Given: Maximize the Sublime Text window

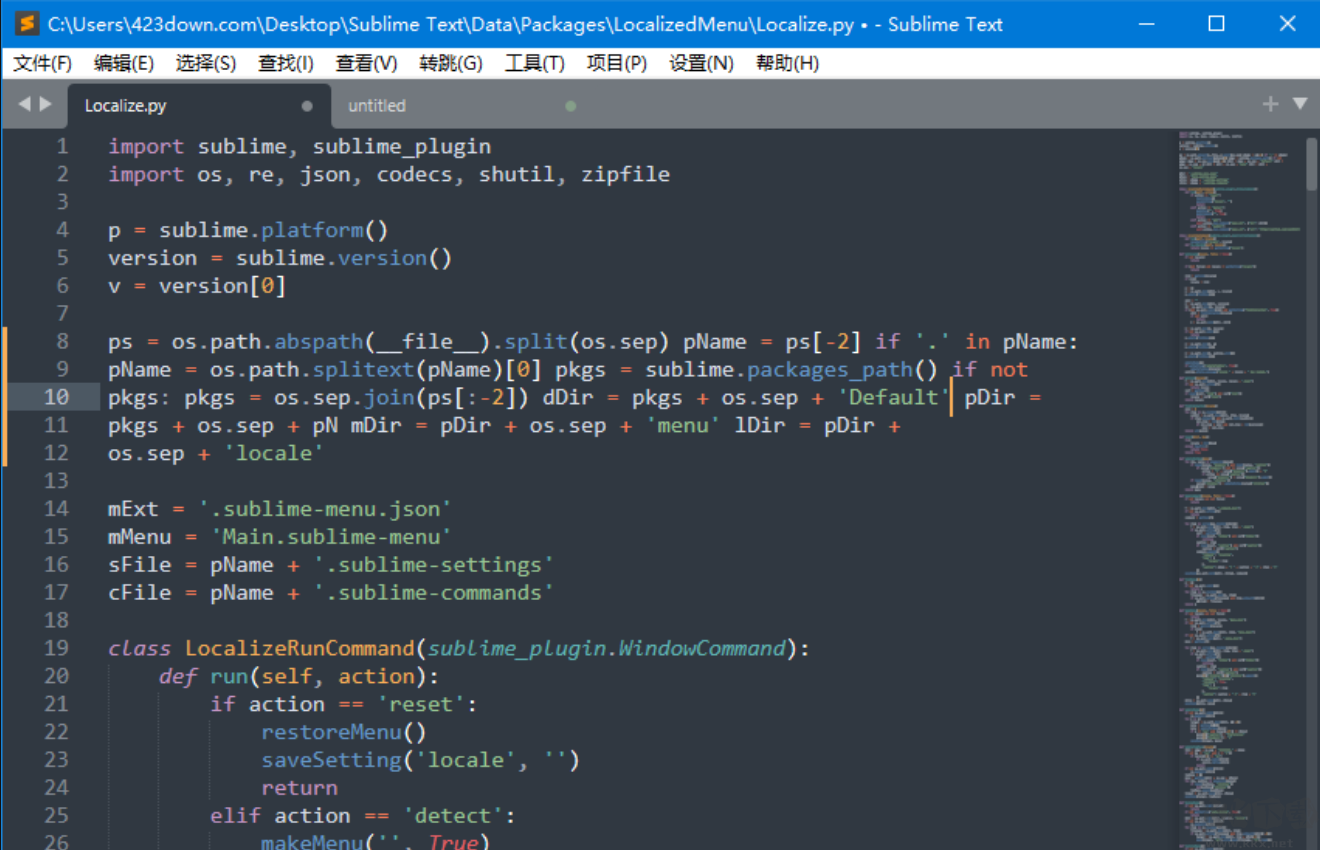Looking at the screenshot, I should pos(1216,24).
